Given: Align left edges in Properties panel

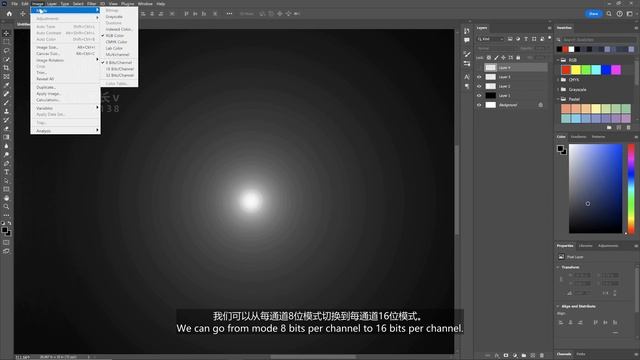Looking at the screenshot, I should (561, 322).
